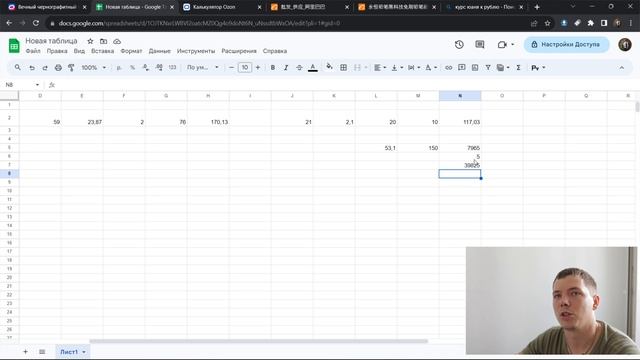
Task: Open Google account avatar
Action: 624,44
